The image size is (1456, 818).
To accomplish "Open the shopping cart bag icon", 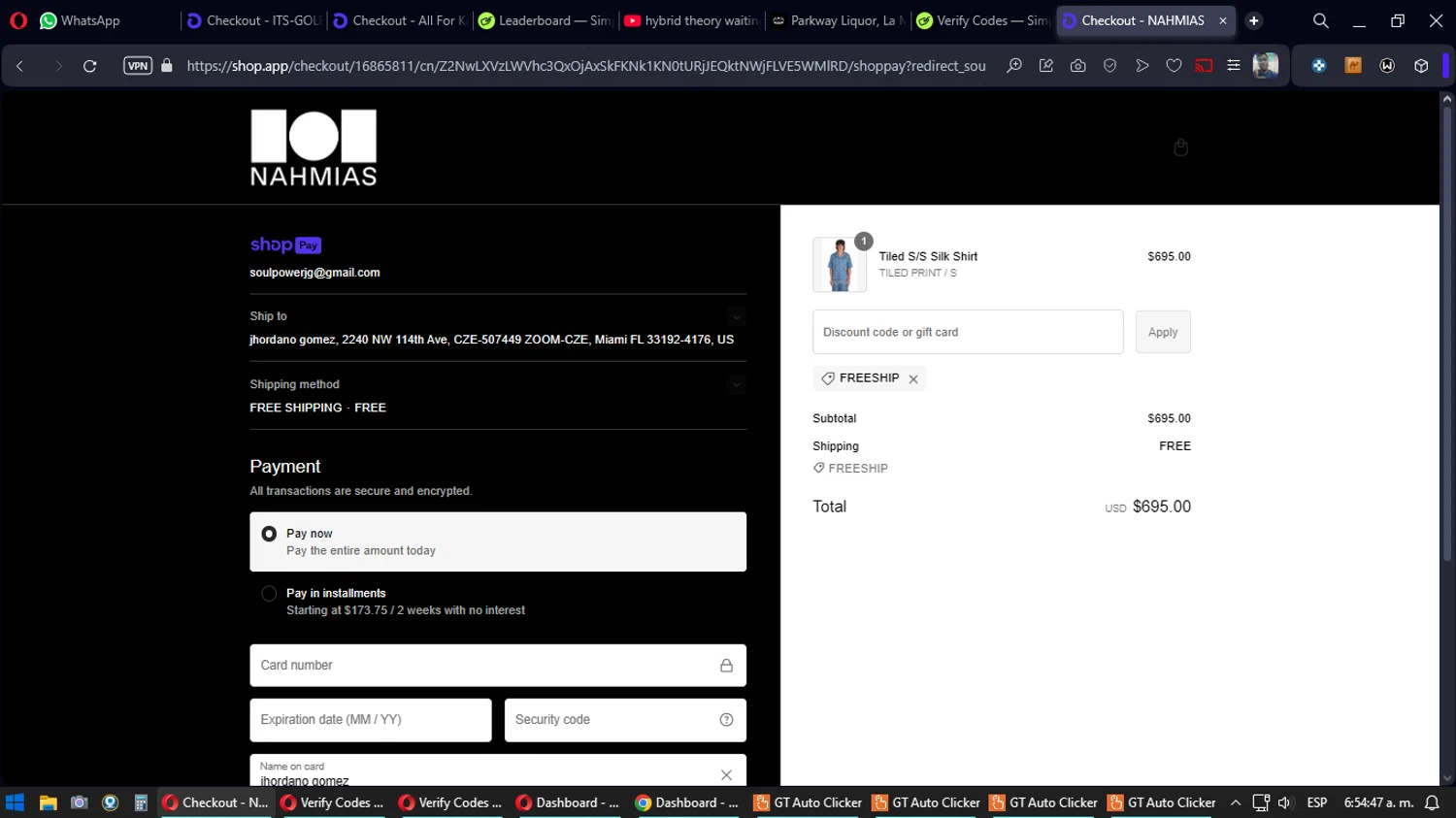I will tap(1180, 147).
